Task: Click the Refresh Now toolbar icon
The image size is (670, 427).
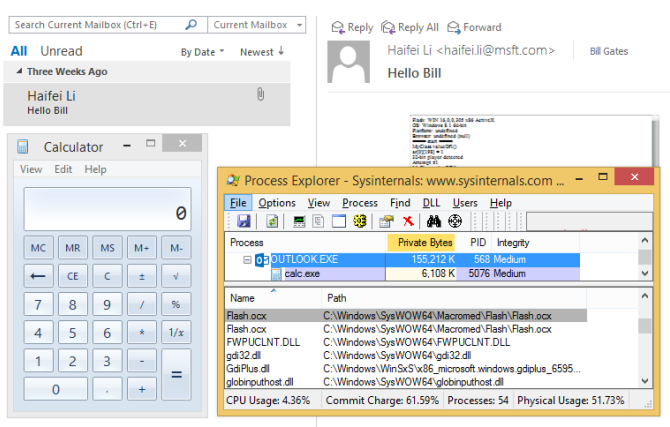Action: point(271,221)
